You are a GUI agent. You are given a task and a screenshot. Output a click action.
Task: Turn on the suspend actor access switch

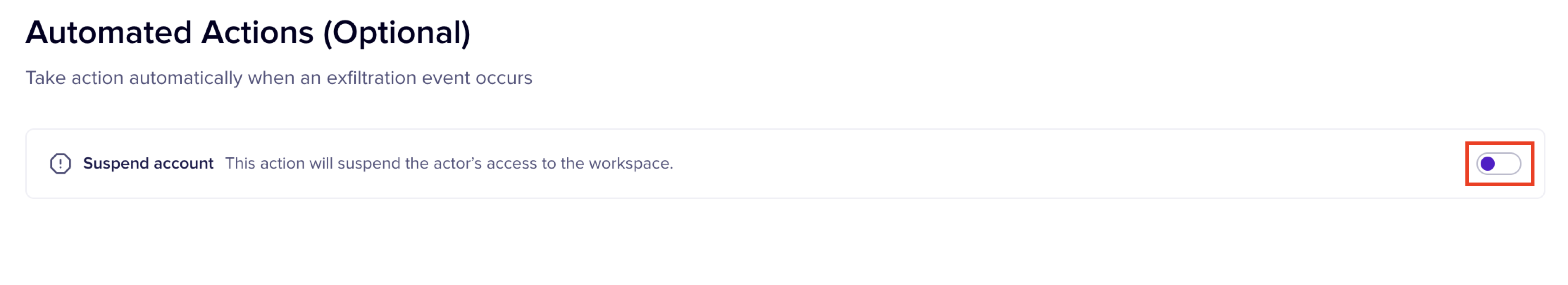(1498, 164)
